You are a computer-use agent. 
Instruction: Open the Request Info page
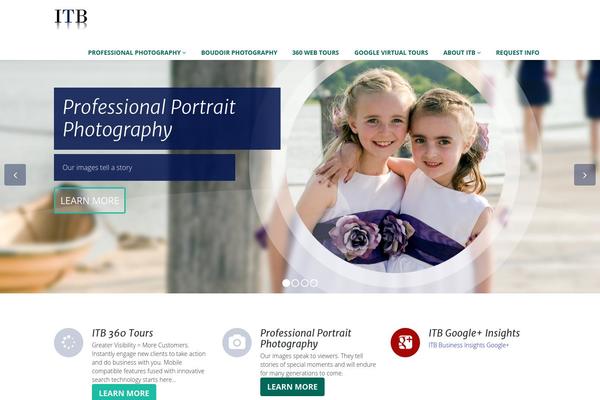coord(517,52)
